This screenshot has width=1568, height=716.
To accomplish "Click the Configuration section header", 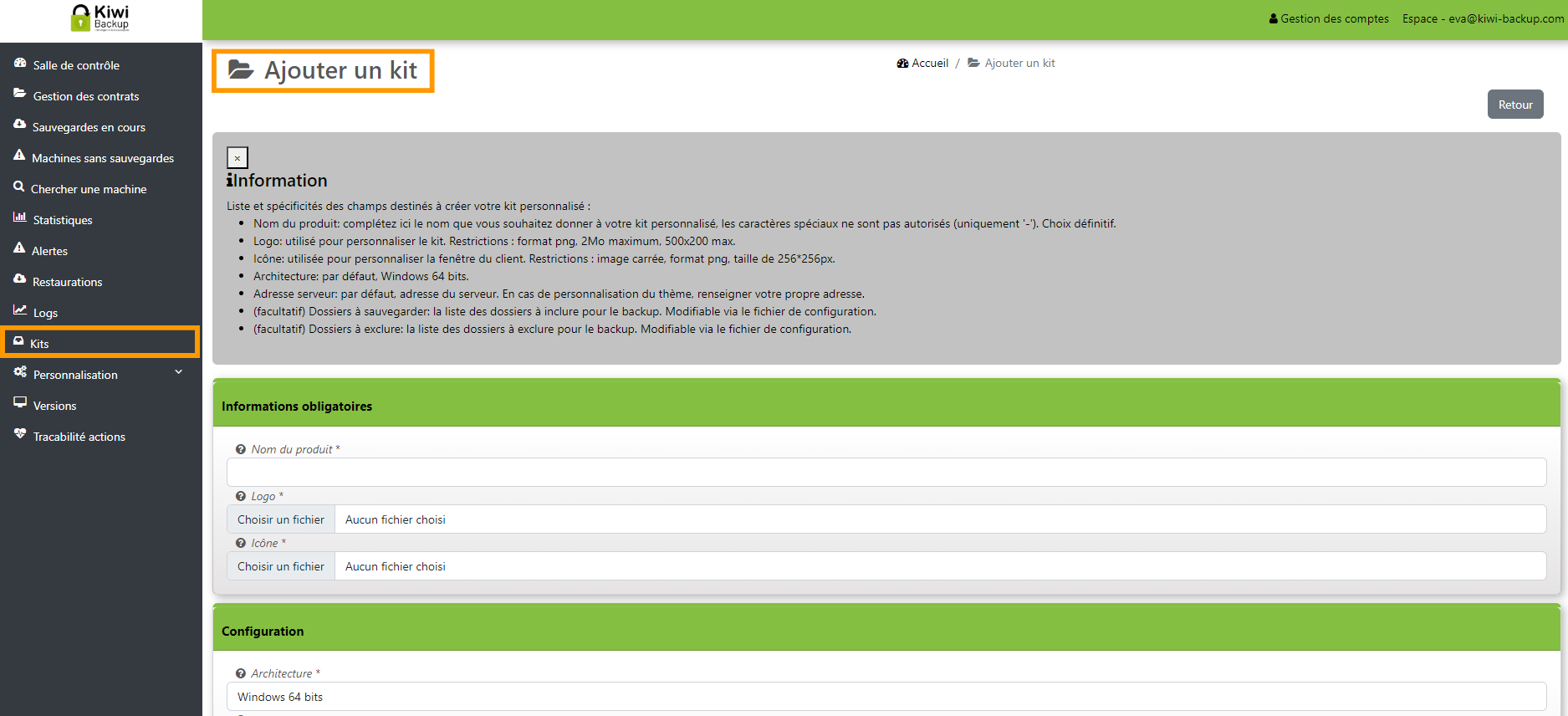I will tap(886, 631).
